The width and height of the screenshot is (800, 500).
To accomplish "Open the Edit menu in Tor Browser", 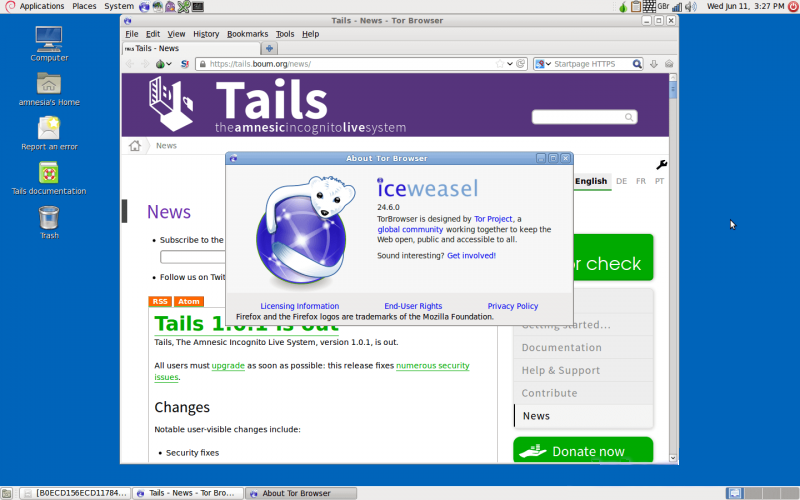I will (x=153, y=34).
